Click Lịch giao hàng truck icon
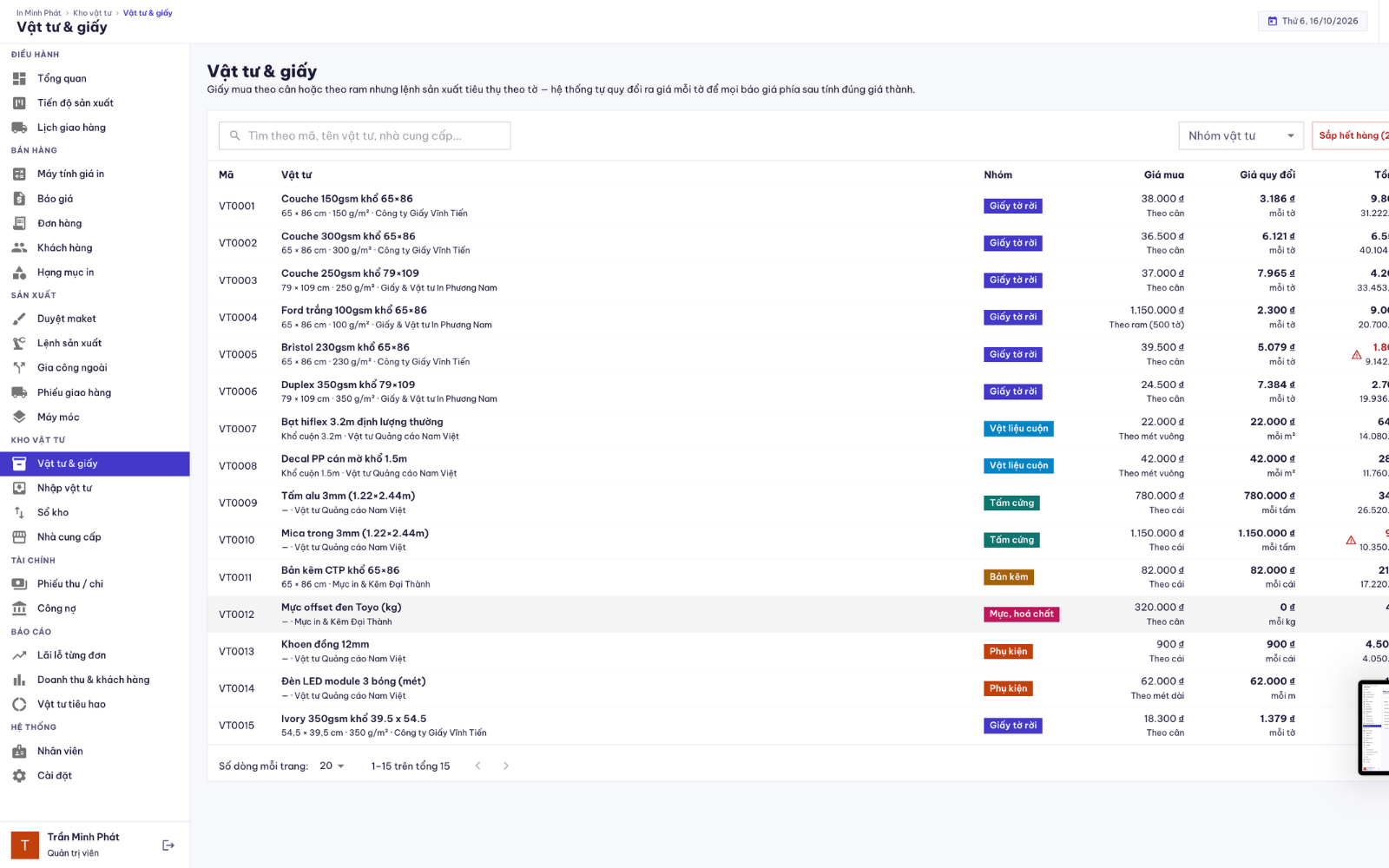Image resolution: width=1389 pixels, height=868 pixels. pos(19,128)
